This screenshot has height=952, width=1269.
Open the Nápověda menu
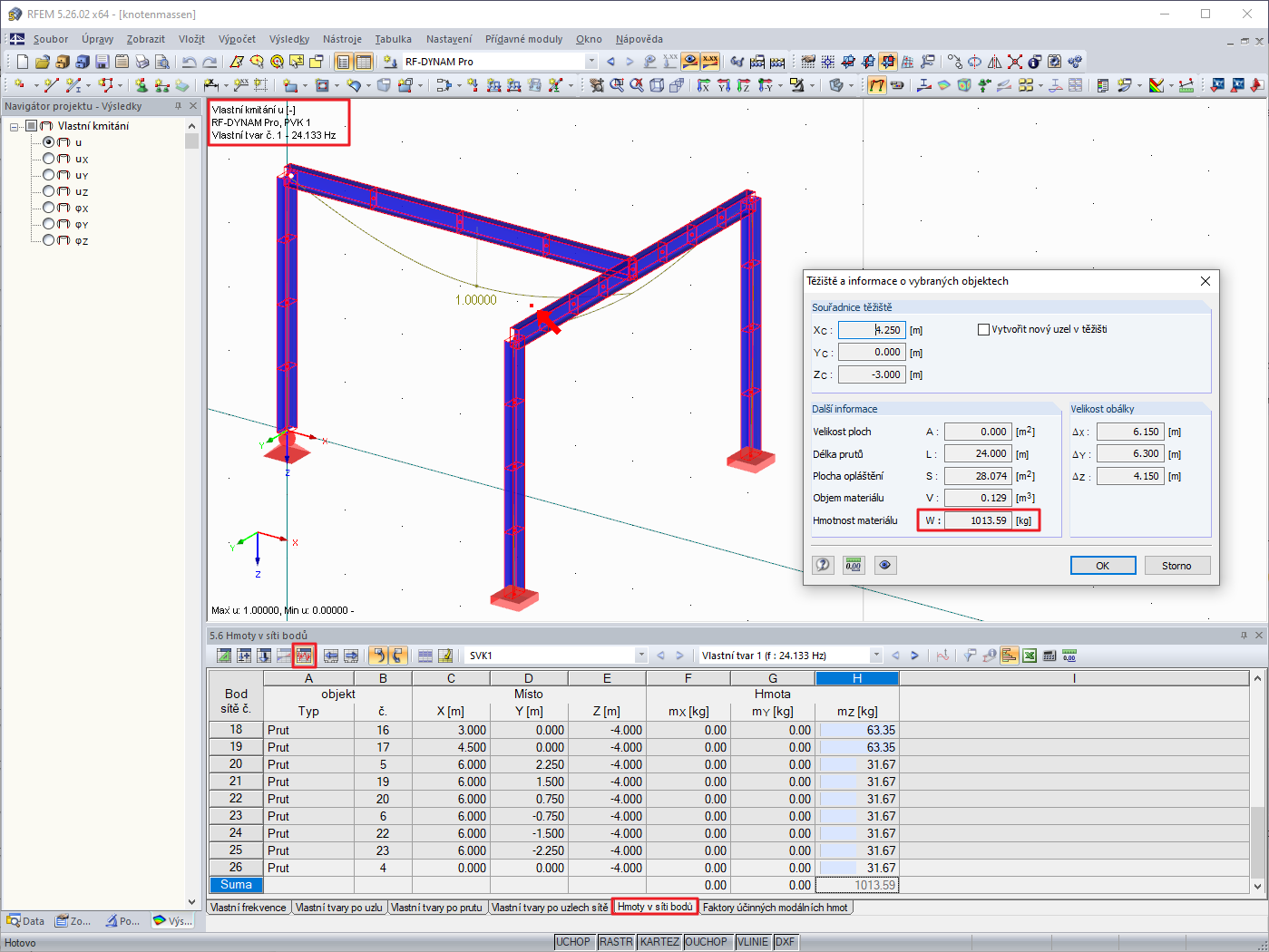(x=639, y=39)
